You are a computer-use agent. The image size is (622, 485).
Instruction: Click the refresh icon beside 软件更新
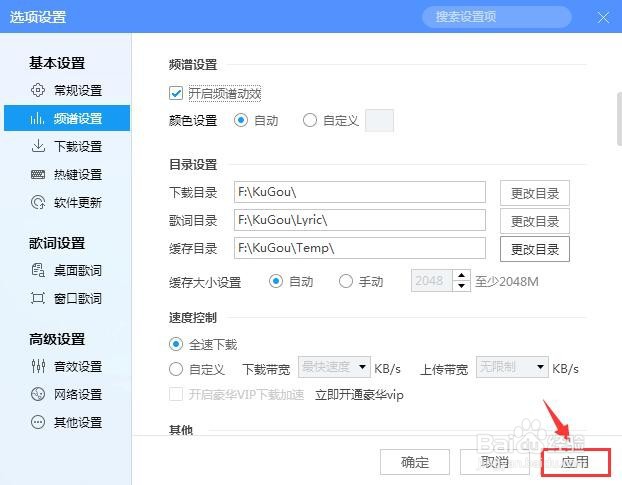[38, 202]
